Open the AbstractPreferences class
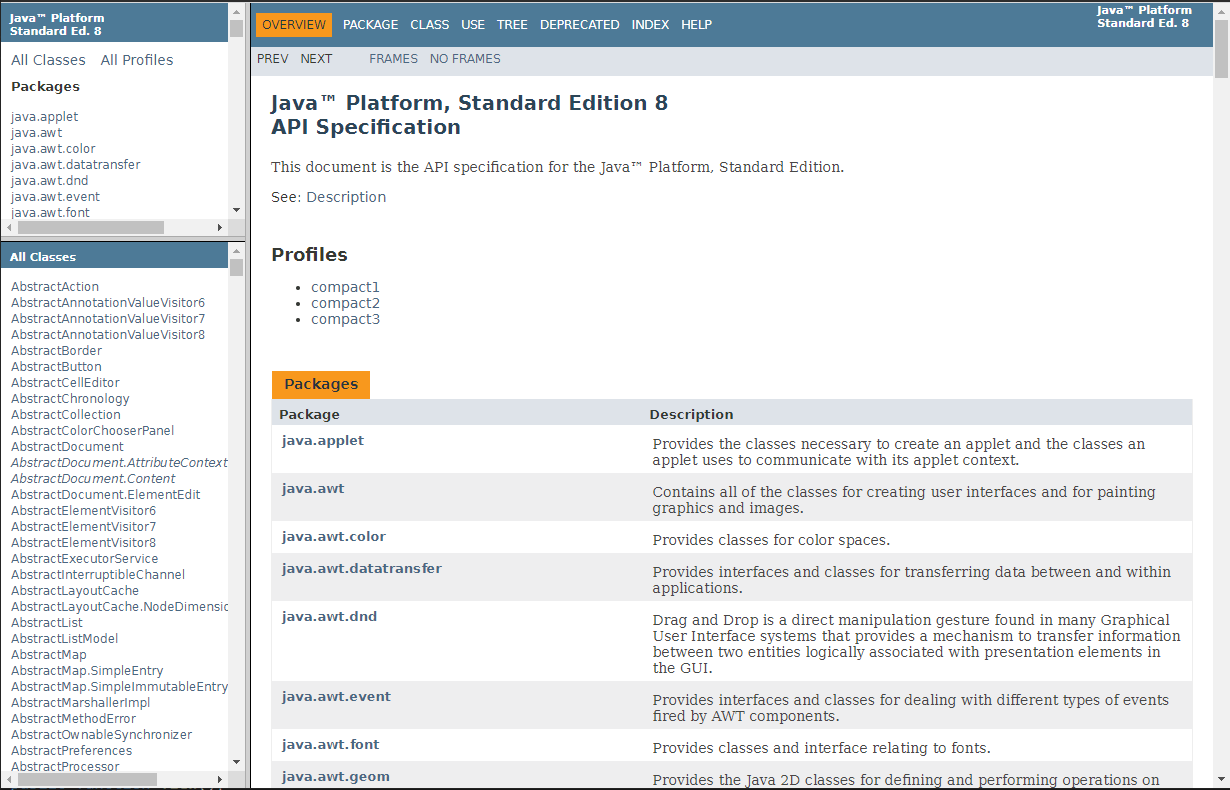The height and width of the screenshot is (790, 1230). coord(71,751)
